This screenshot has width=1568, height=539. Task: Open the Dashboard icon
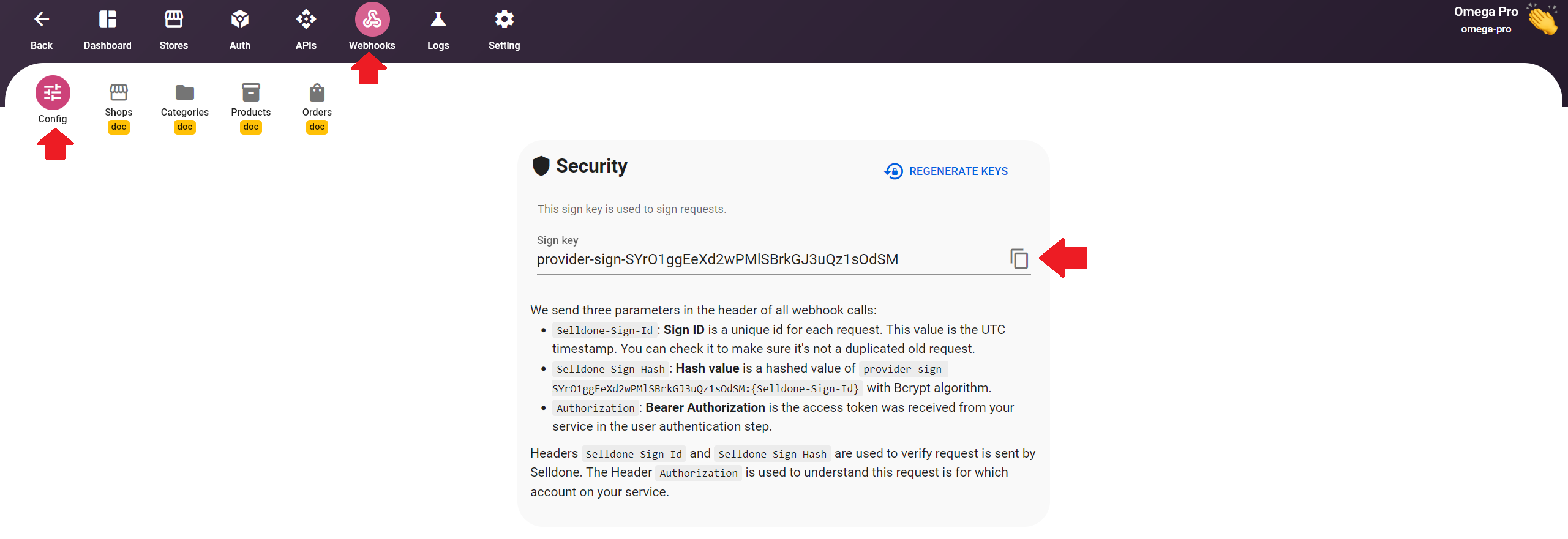[108, 20]
